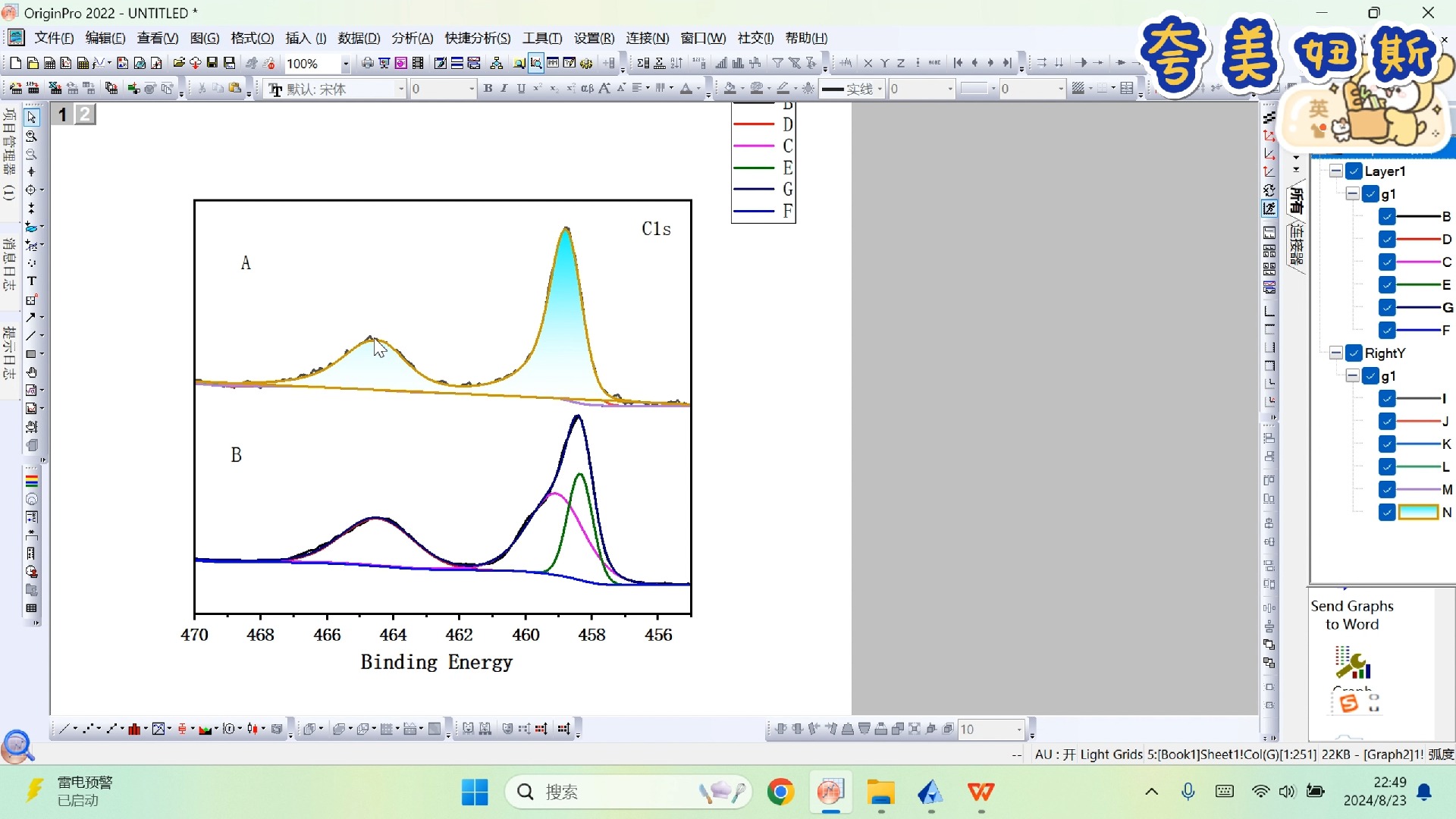This screenshot has height=819, width=1456.
Task: Select the Arrow drawing tool
Action: coord(31,318)
